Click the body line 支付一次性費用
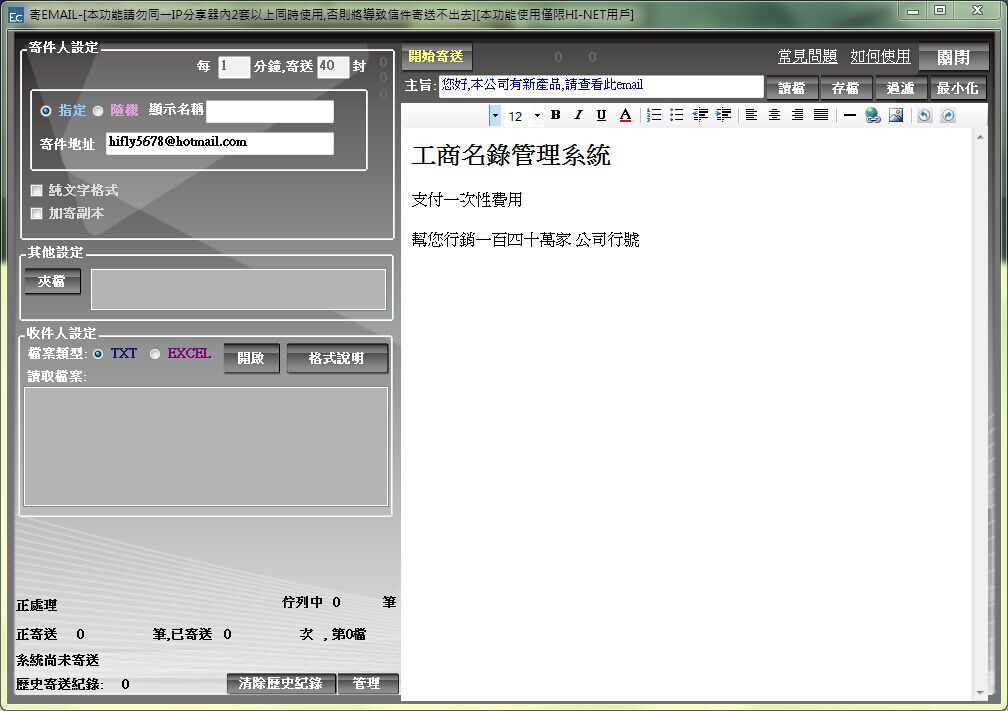The height and width of the screenshot is (711, 1008). (x=467, y=200)
